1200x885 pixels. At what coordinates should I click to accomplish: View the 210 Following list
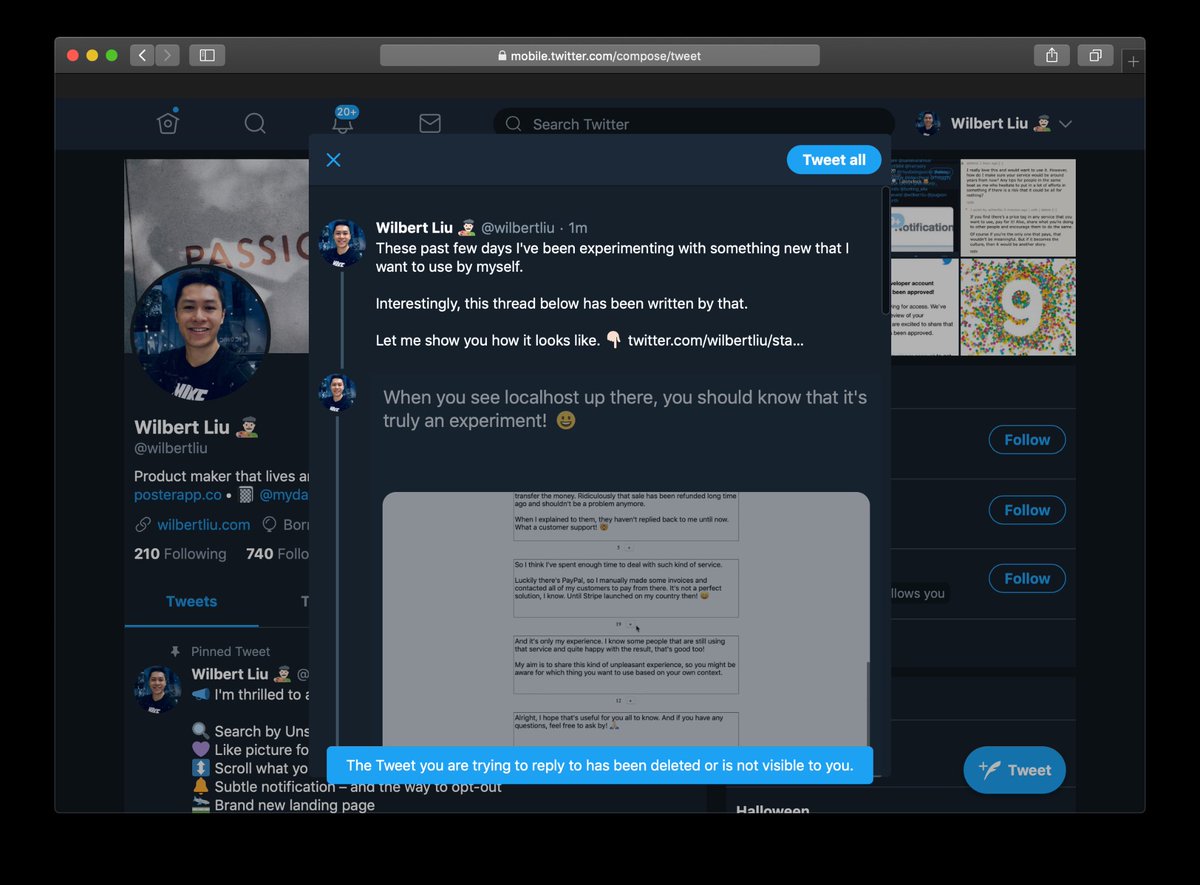tap(180, 554)
